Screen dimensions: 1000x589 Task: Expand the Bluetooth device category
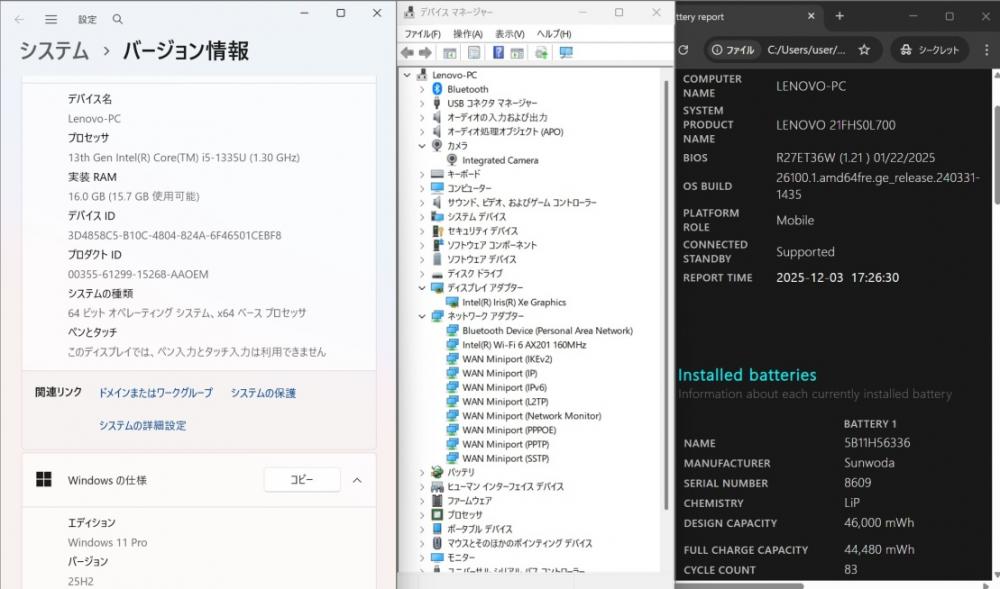[422, 89]
